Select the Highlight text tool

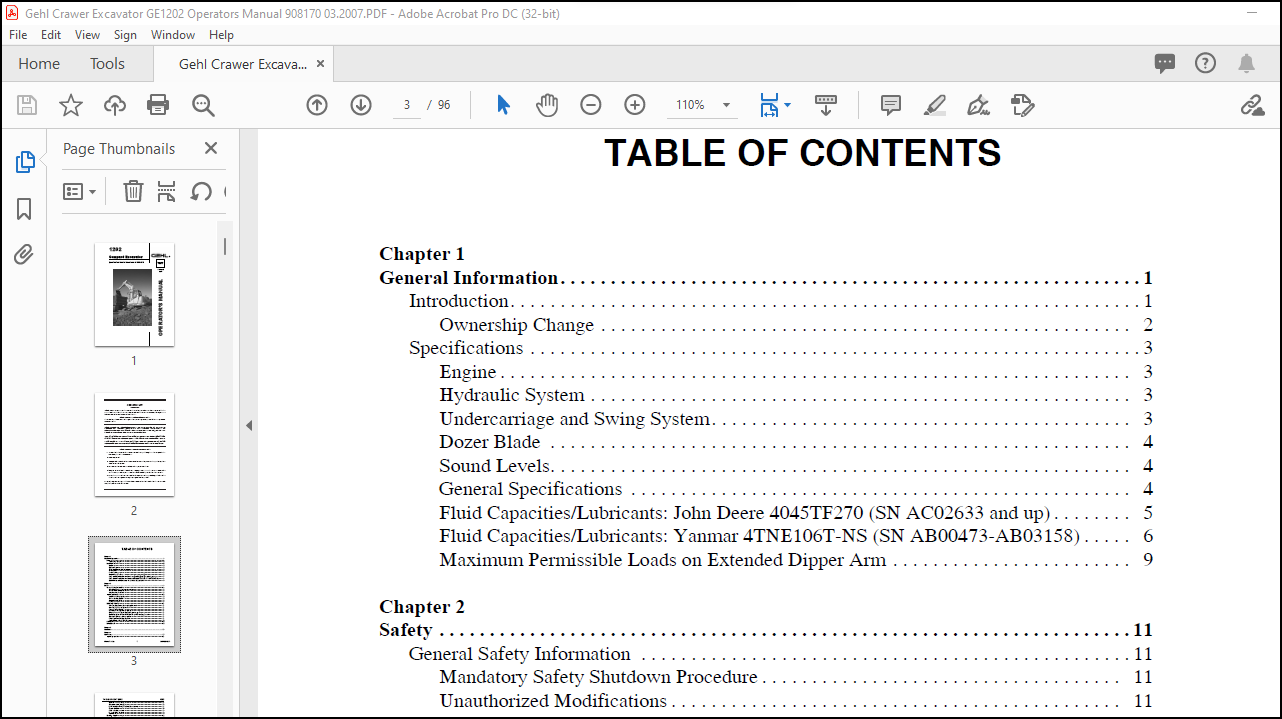point(935,105)
